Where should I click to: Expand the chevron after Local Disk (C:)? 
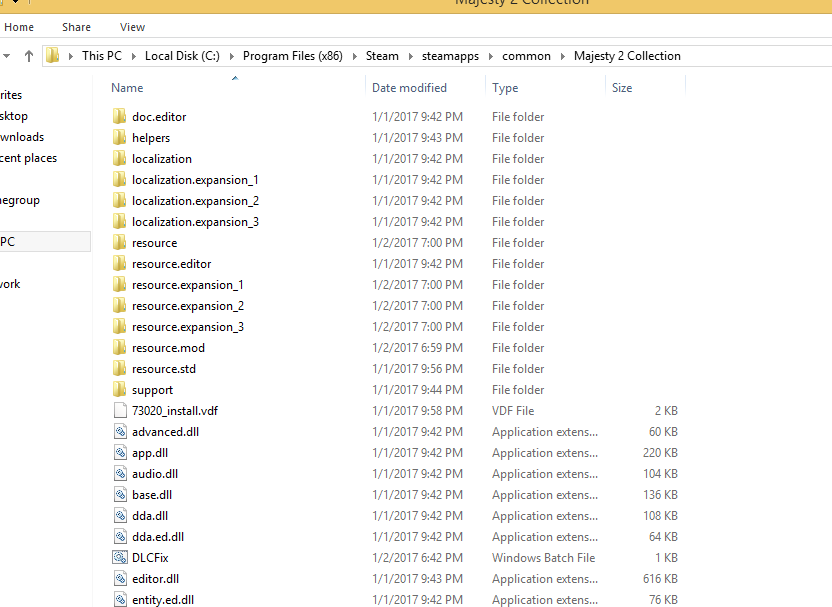tap(231, 56)
